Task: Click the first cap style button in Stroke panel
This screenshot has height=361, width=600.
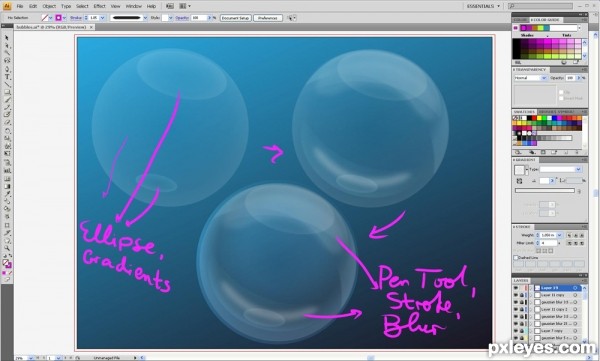Action: coord(569,235)
